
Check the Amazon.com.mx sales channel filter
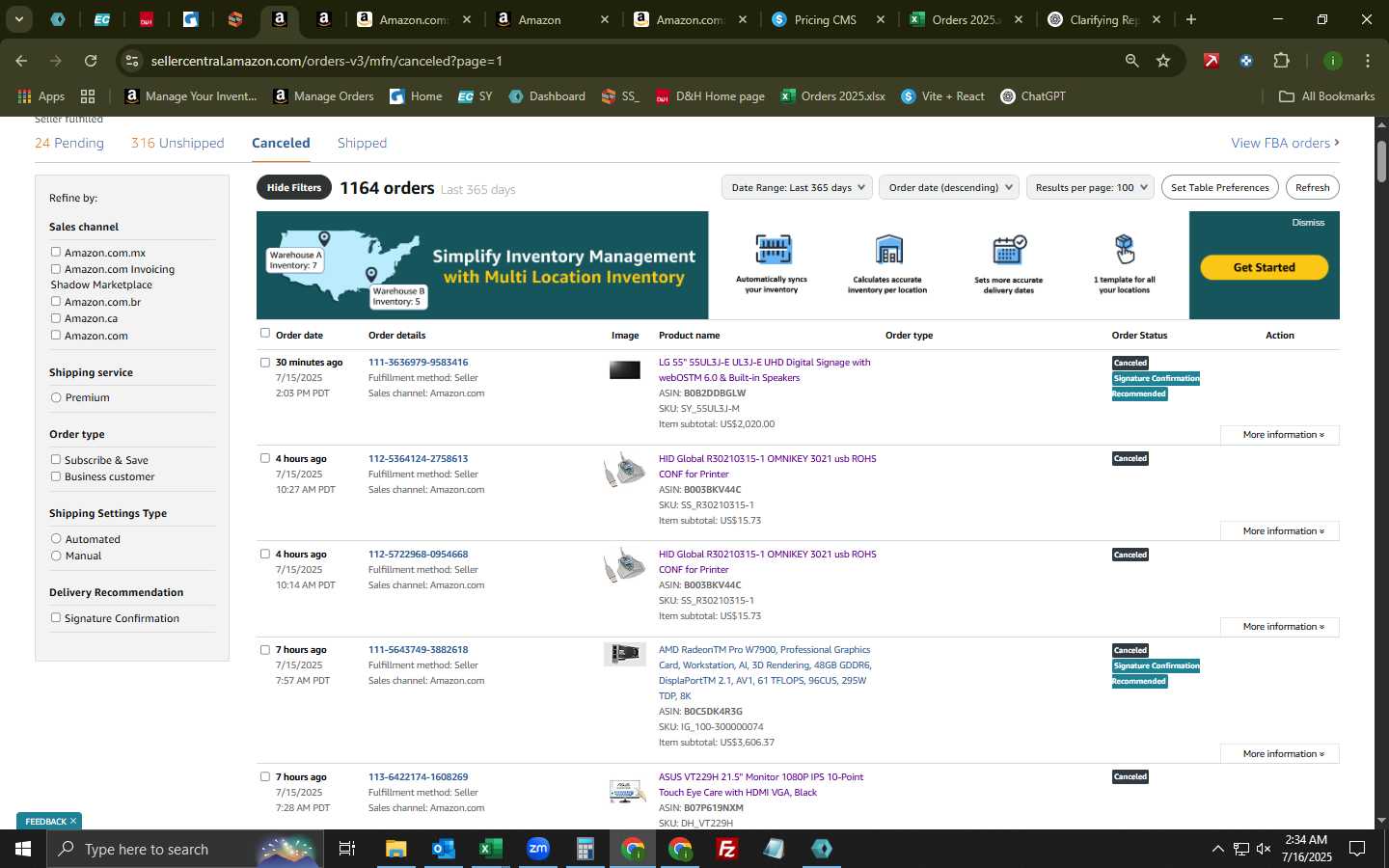(x=56, y=252)
